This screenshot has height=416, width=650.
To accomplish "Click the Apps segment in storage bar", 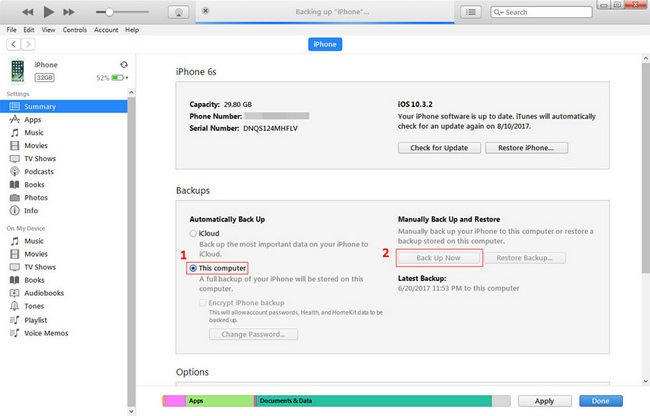I will click(220, 401).
